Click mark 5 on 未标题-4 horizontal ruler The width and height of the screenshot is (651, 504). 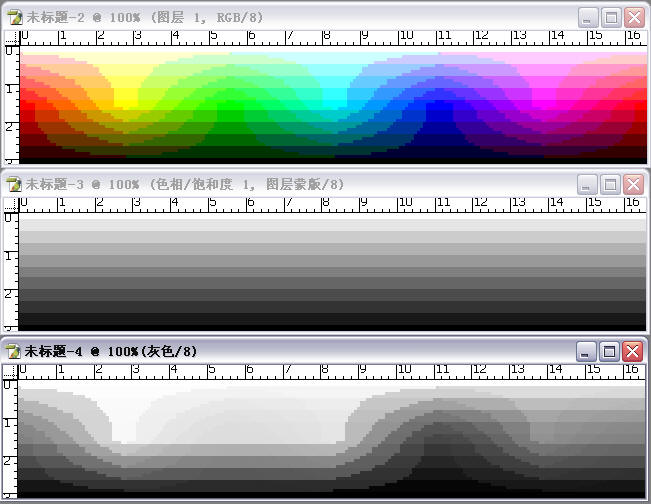(212, 369)
